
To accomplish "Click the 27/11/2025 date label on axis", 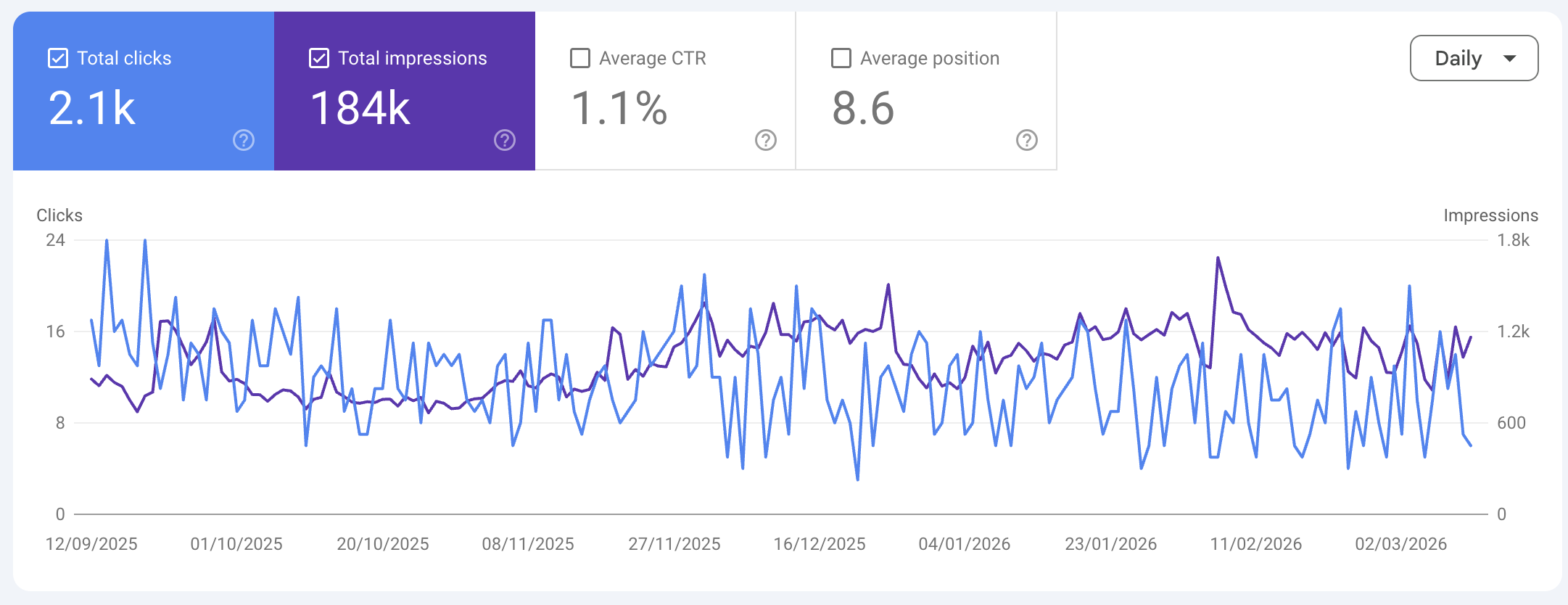I will [x=674, y=544].
